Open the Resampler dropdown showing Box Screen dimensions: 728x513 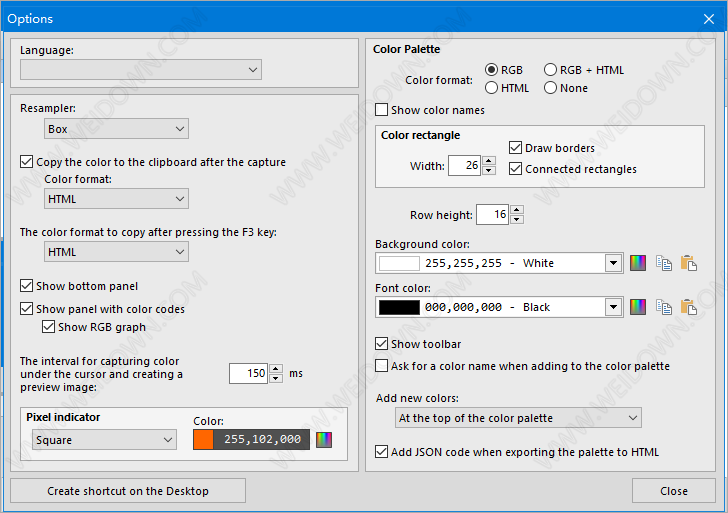point(116,129)
